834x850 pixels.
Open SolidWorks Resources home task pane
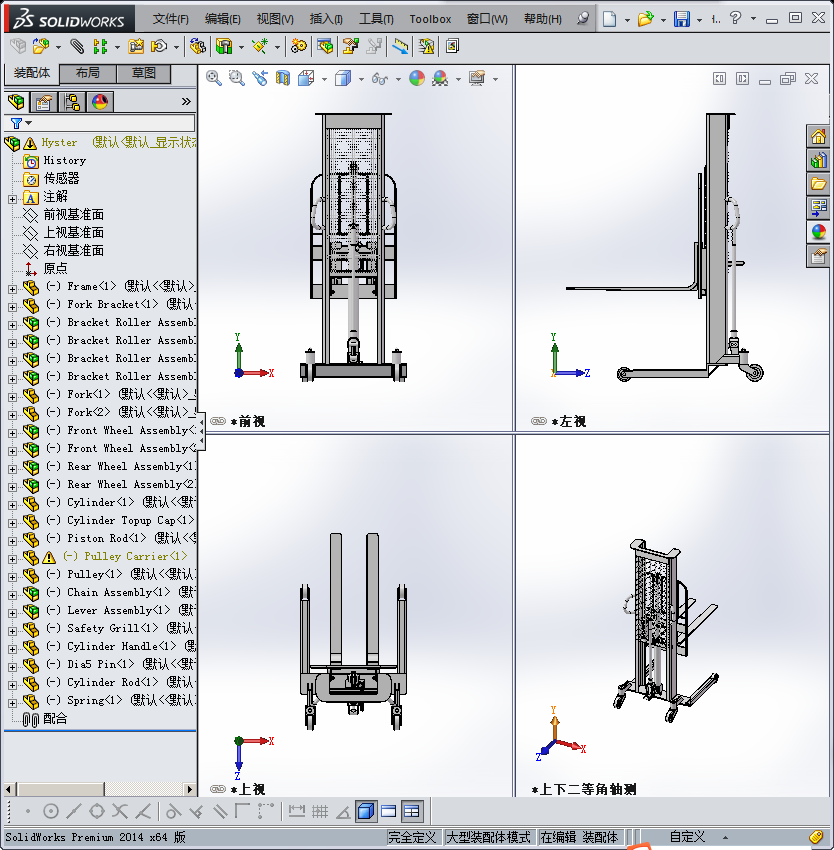tap(818, 137)
